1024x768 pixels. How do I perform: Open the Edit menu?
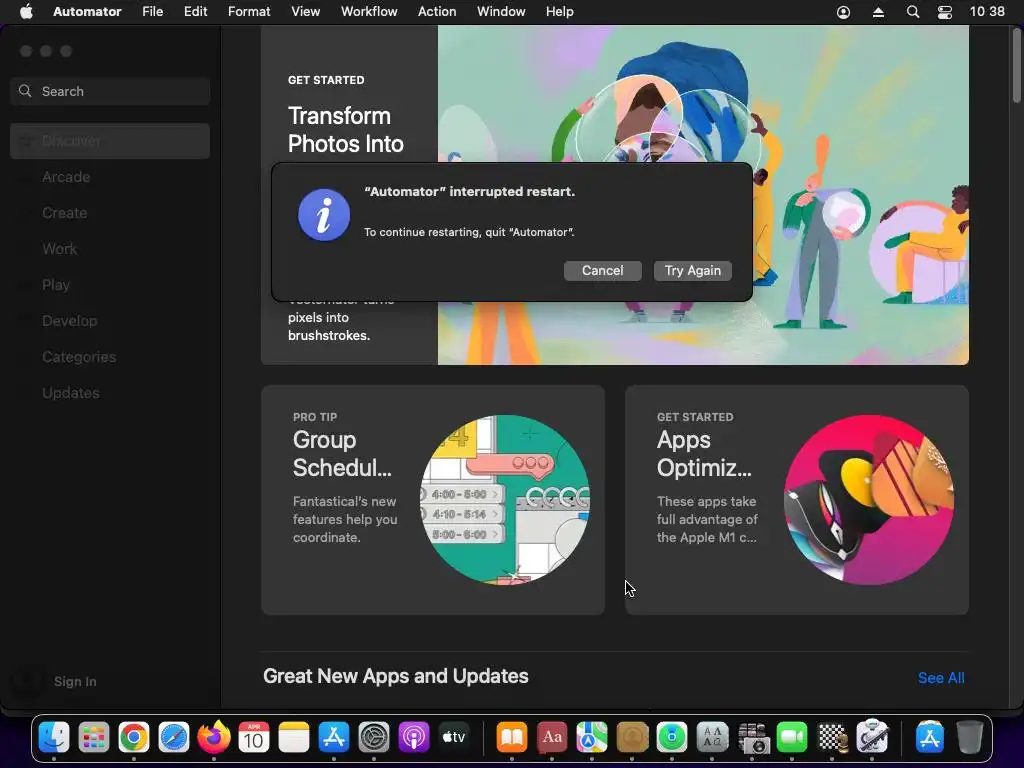(x=195, y=12)
